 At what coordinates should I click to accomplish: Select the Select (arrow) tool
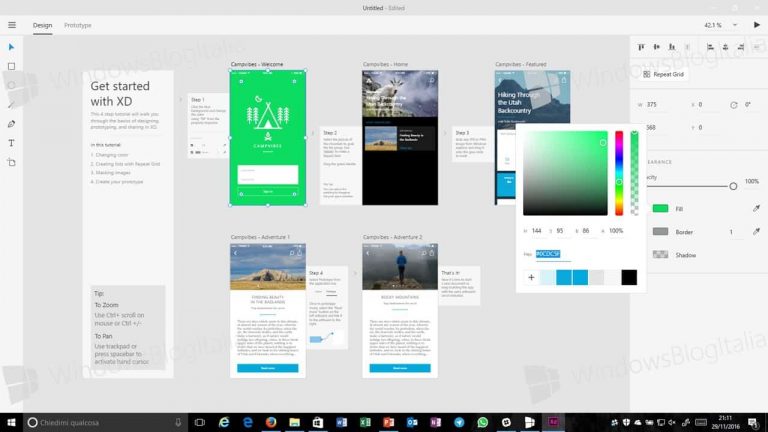pyautogui.click(x=11, y=47)
